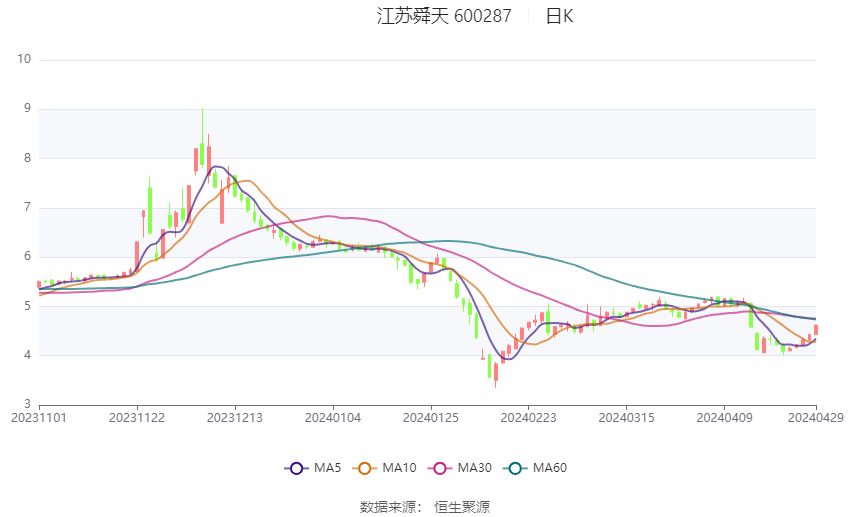Click the 20240223 x-axis date label
The width and height of the screenshot is (850, 517).
(529, 418)
